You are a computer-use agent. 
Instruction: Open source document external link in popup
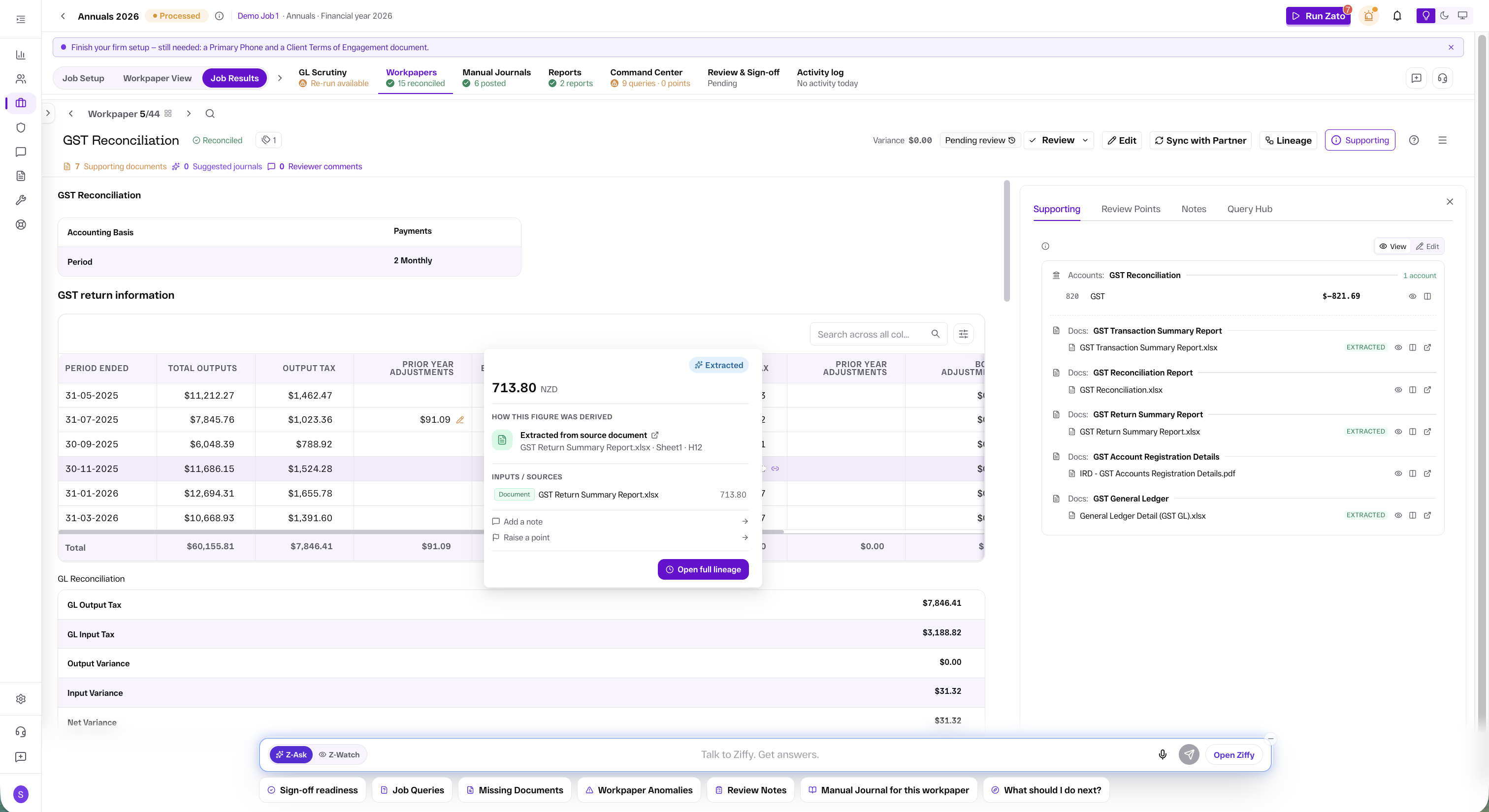[655, 435]
